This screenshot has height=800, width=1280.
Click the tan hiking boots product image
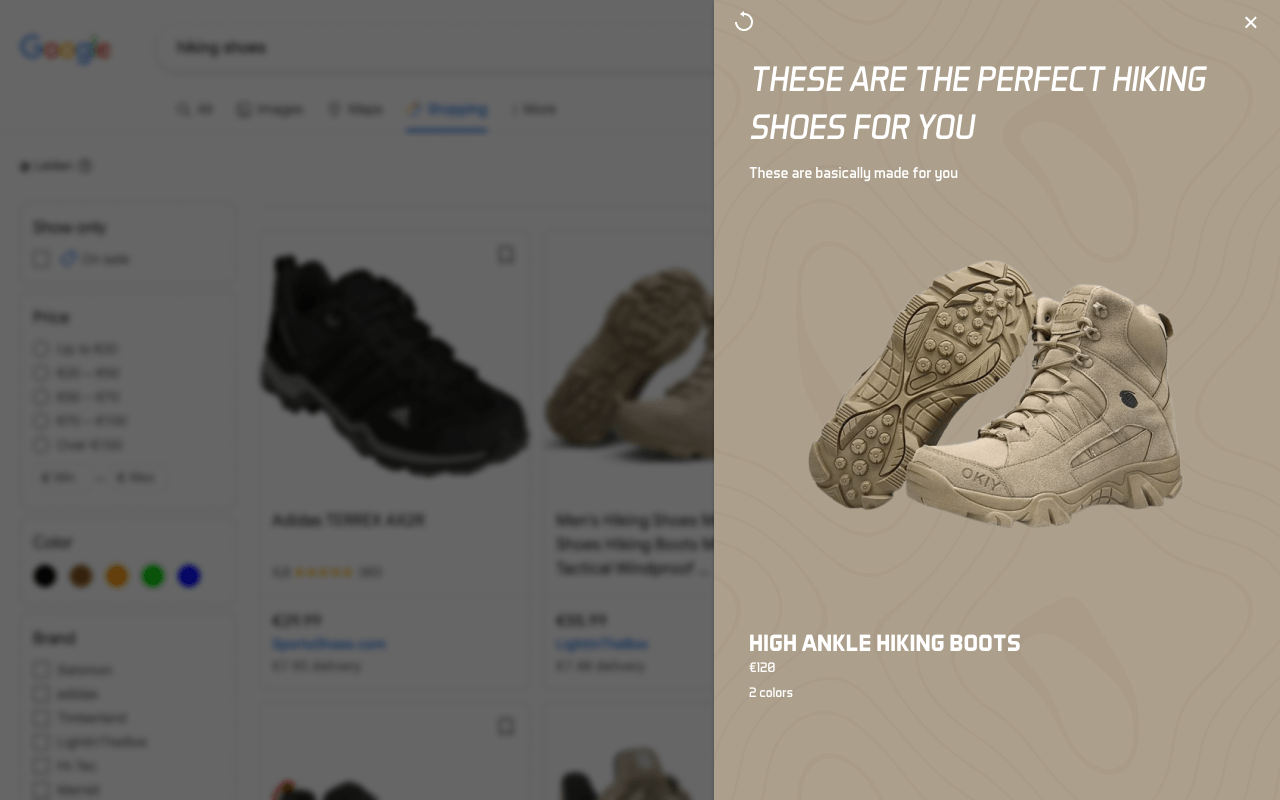pos(995,395)
